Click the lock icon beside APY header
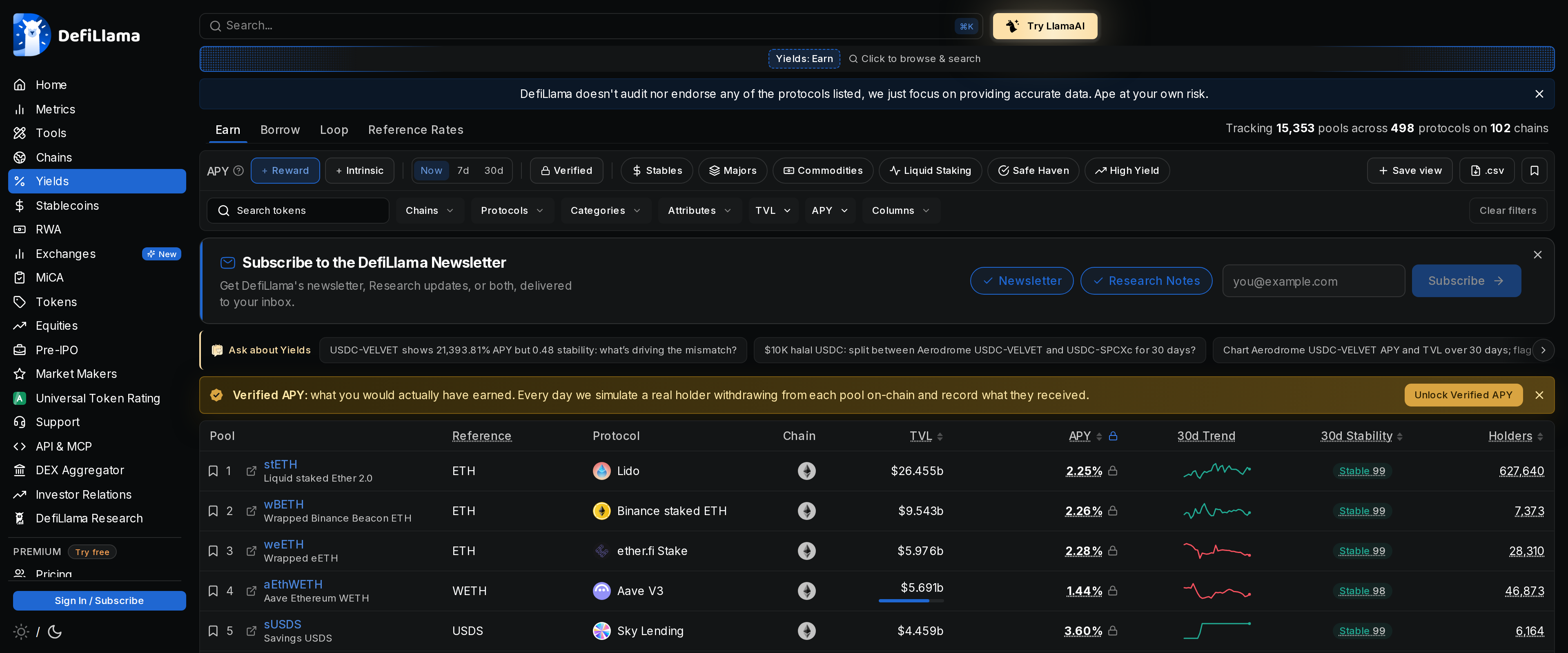The image size is (1568, 653). pyautogui.click(x=1113, y=436)
